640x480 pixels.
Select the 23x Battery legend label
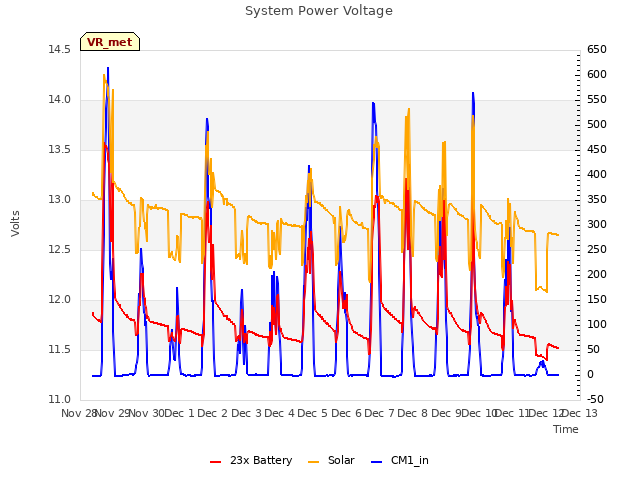coord(261,460)
